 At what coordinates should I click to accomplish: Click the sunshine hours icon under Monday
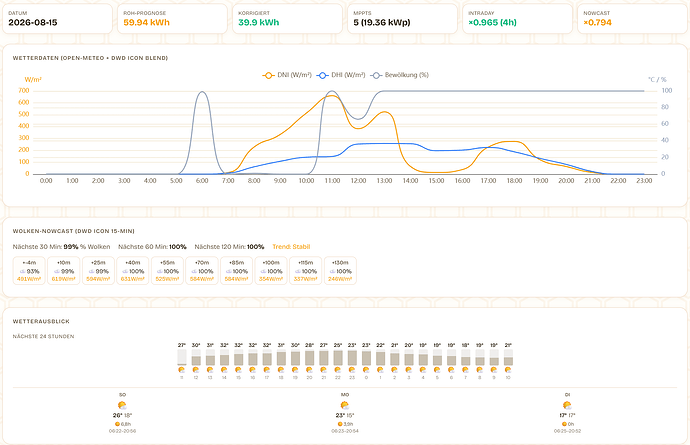[x=340, y=424]
